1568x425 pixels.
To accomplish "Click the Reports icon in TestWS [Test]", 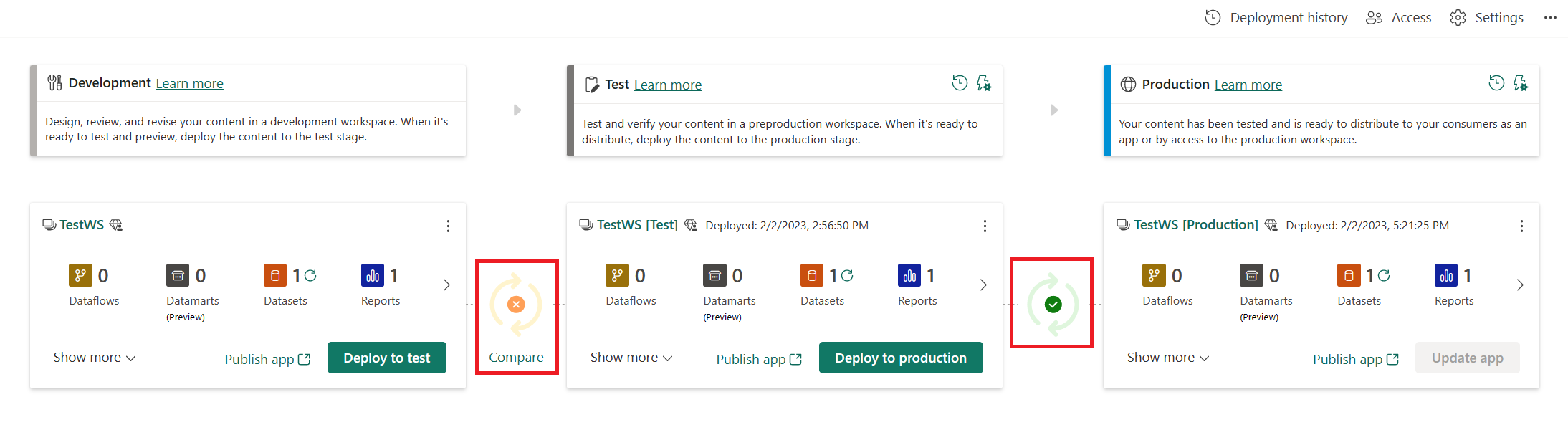I will (909, 275).
